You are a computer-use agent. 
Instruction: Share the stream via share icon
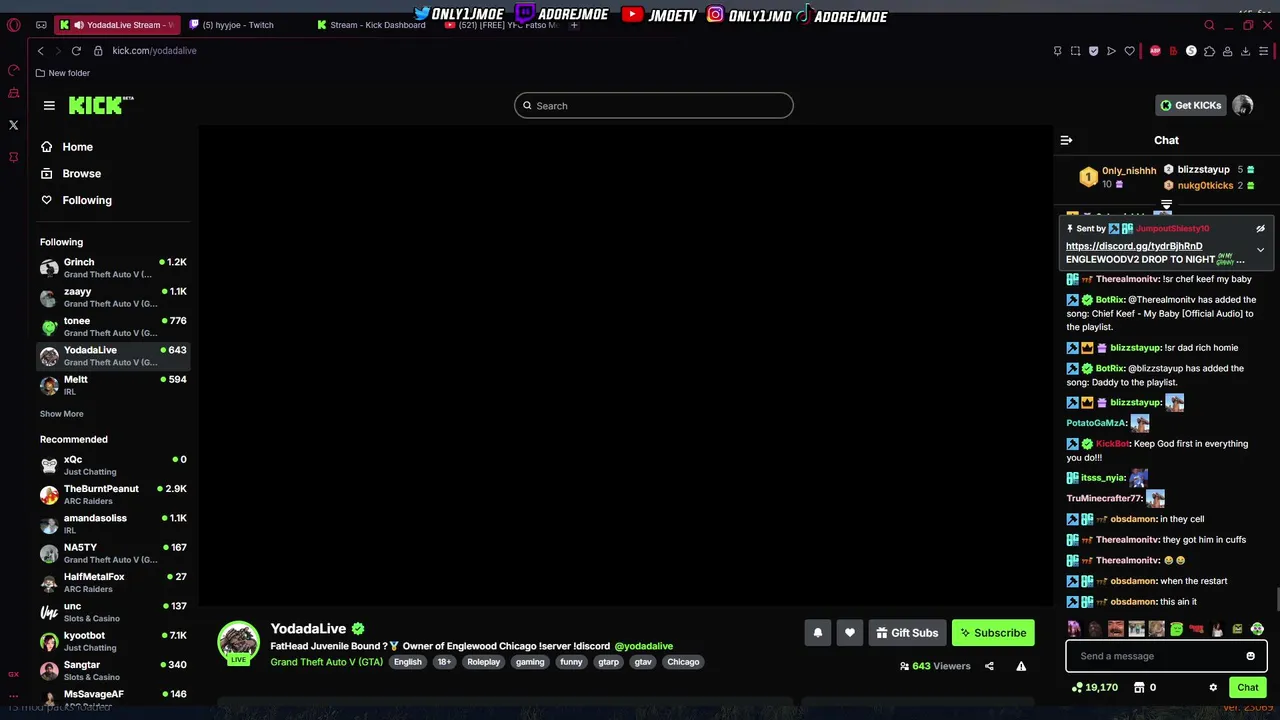coord(989,666)
